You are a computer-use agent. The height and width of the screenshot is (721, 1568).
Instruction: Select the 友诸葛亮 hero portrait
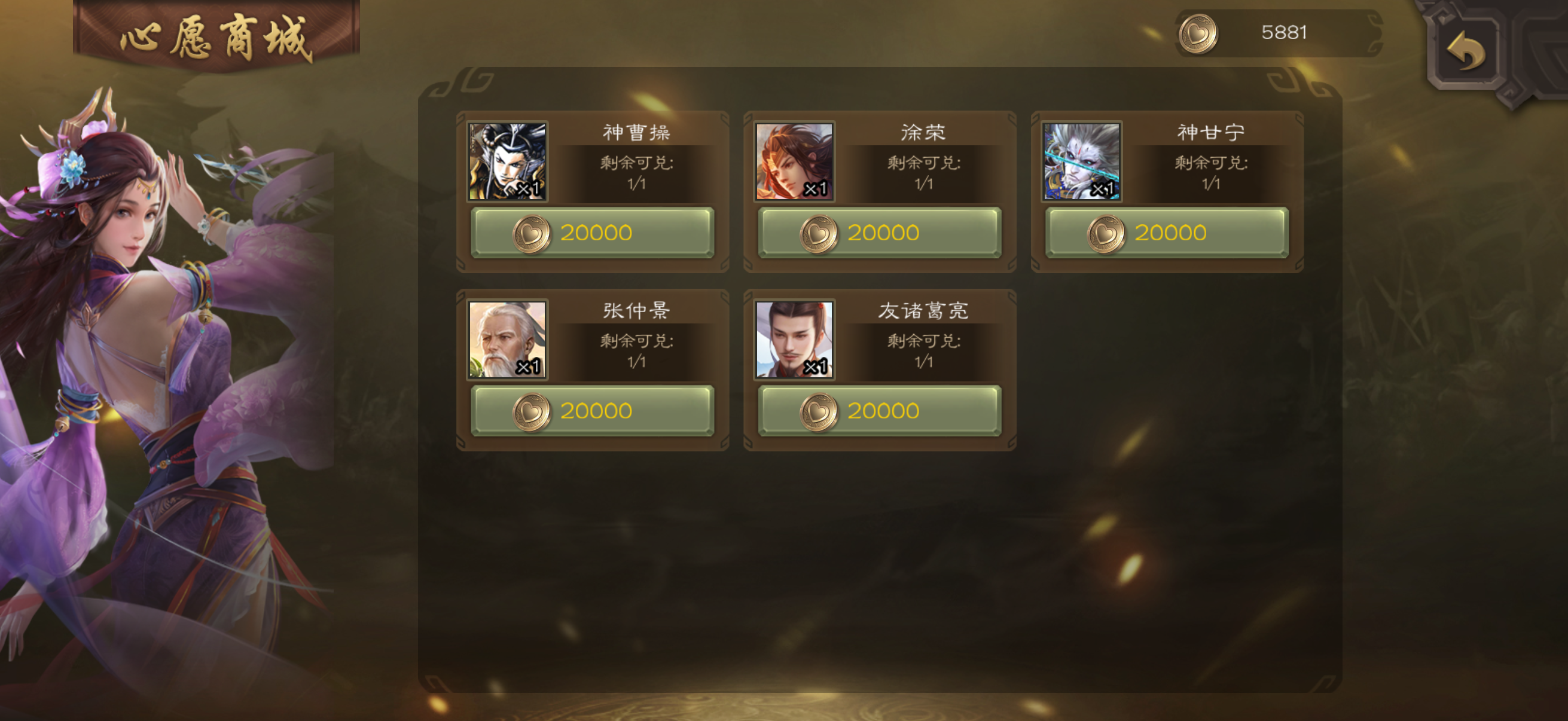point(794,340)
